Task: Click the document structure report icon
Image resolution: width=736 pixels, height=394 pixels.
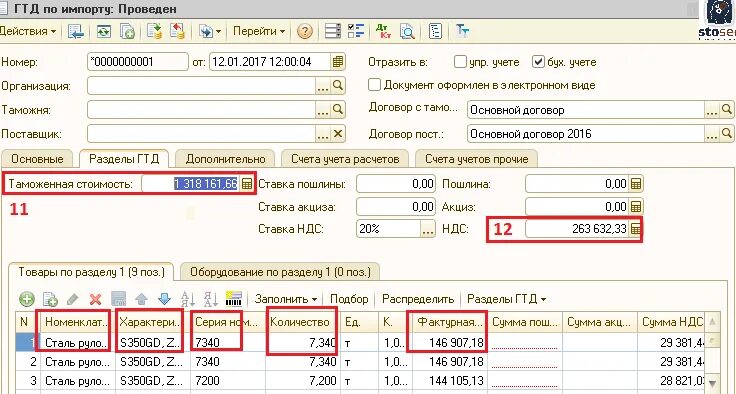Action: [x=436, y=31]
